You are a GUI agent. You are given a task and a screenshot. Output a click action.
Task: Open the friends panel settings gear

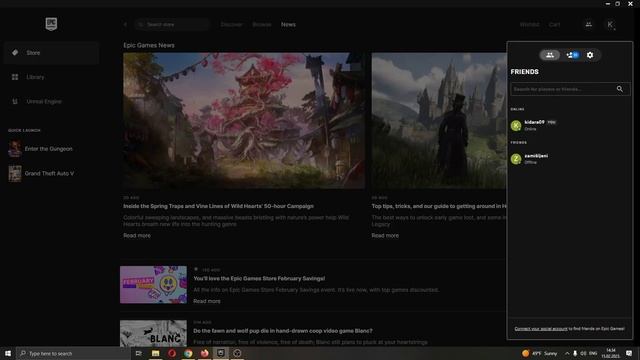coord(590,55)
